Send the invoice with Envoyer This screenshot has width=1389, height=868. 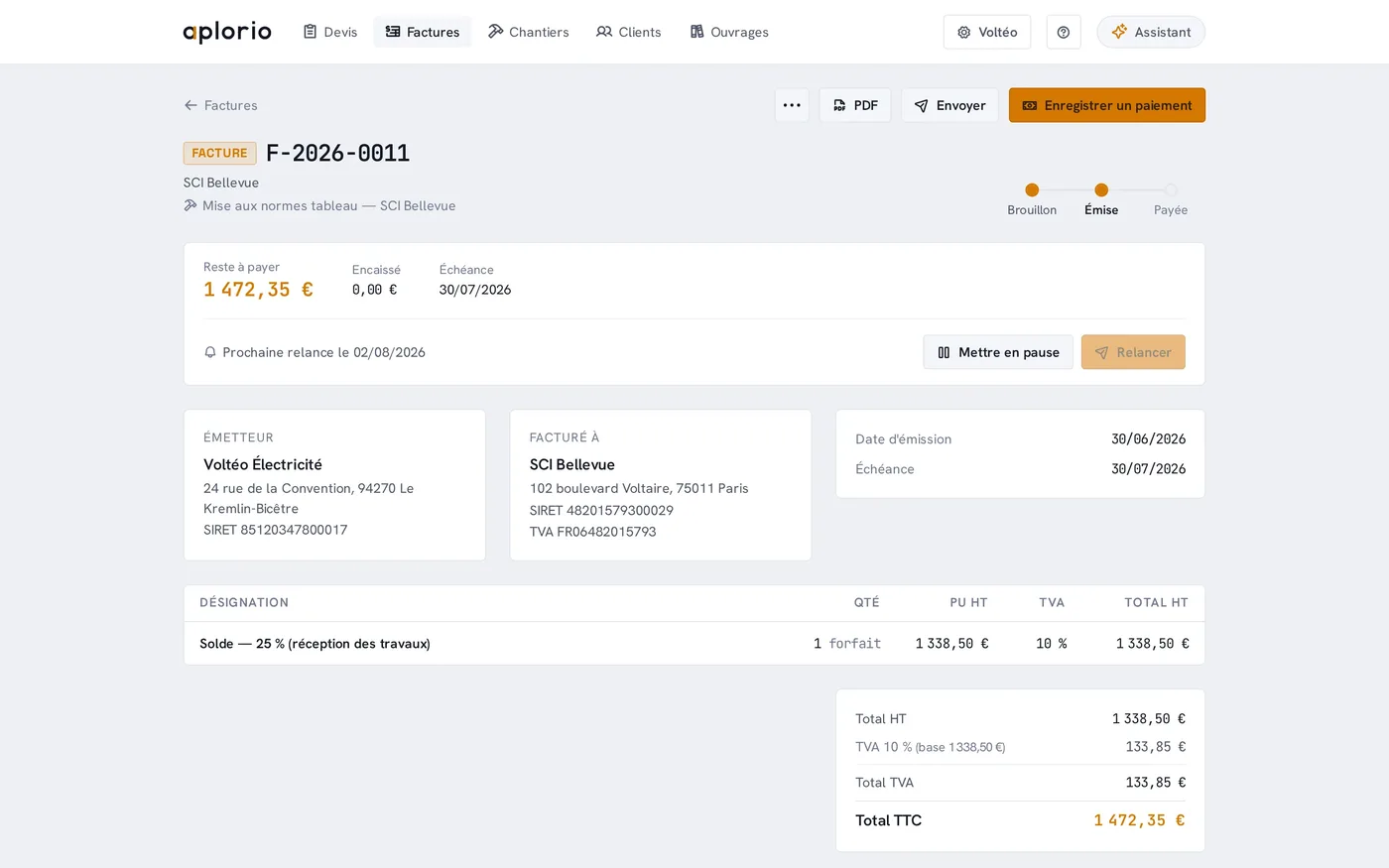pyautogui.click(x=949, y=105)
